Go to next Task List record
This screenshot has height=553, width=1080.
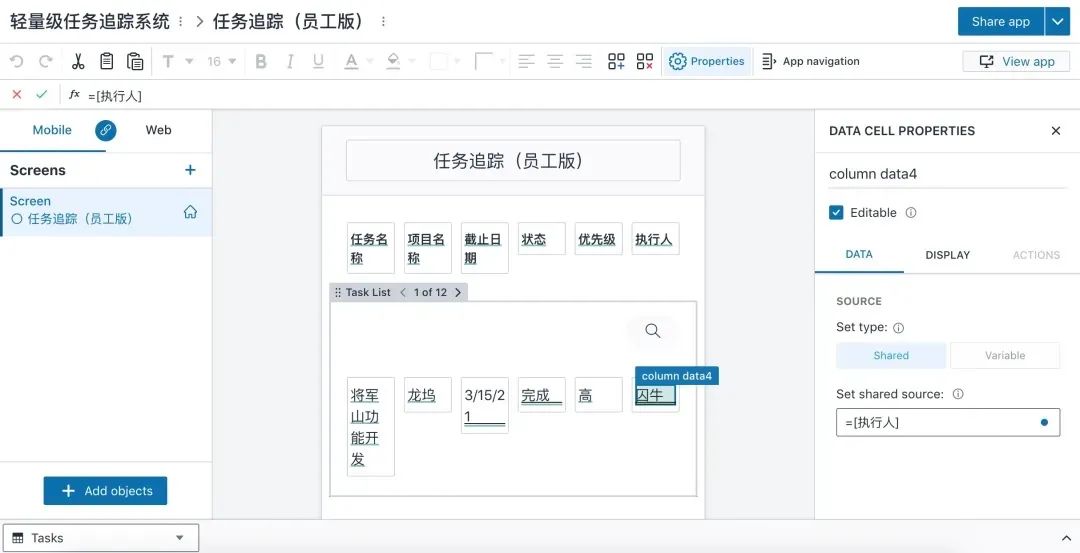(458, 293)
